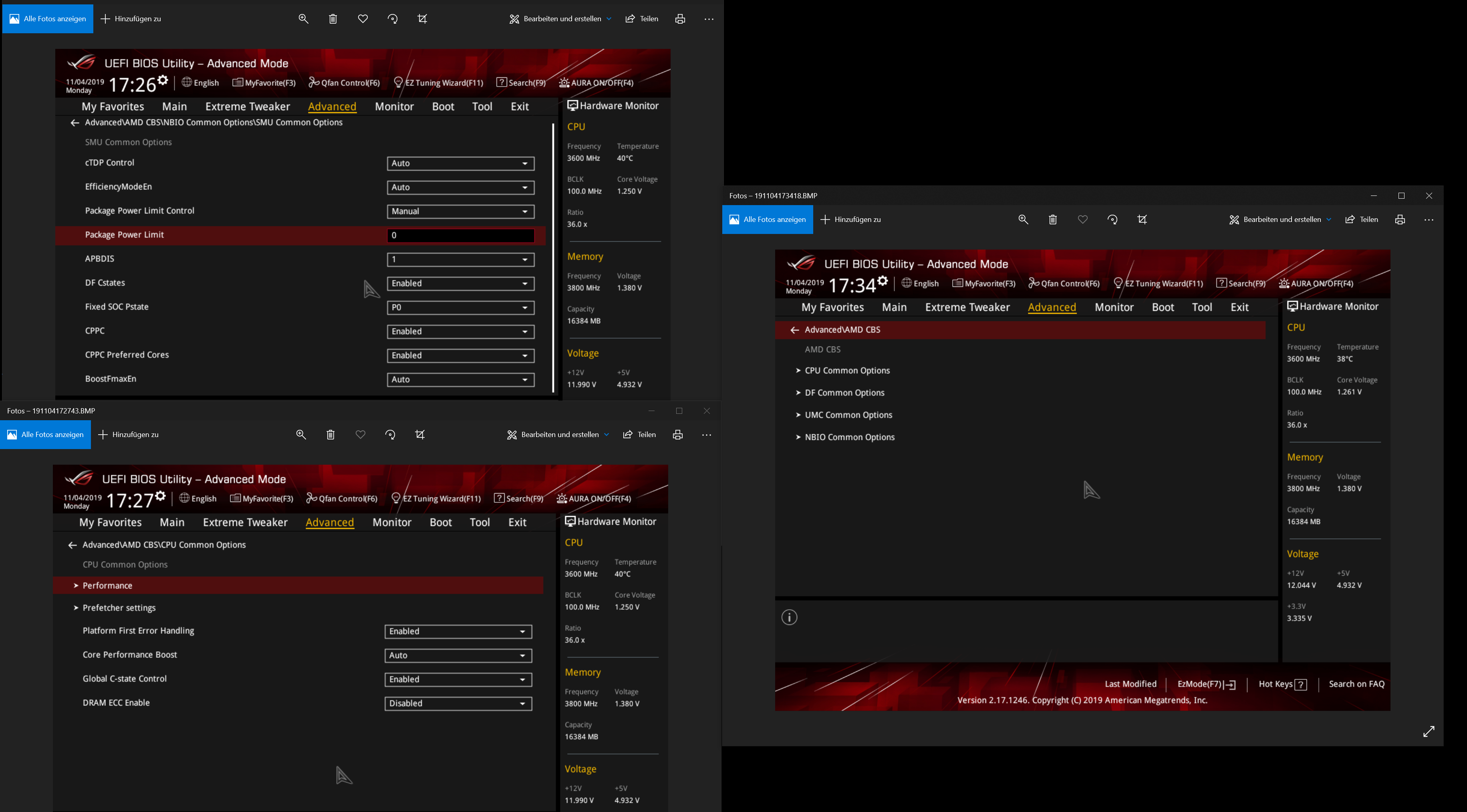Open the Package Power Limit Control dropdown
Image resolution: width=1467 pixels, height=812 pixels.
point(461,211)
